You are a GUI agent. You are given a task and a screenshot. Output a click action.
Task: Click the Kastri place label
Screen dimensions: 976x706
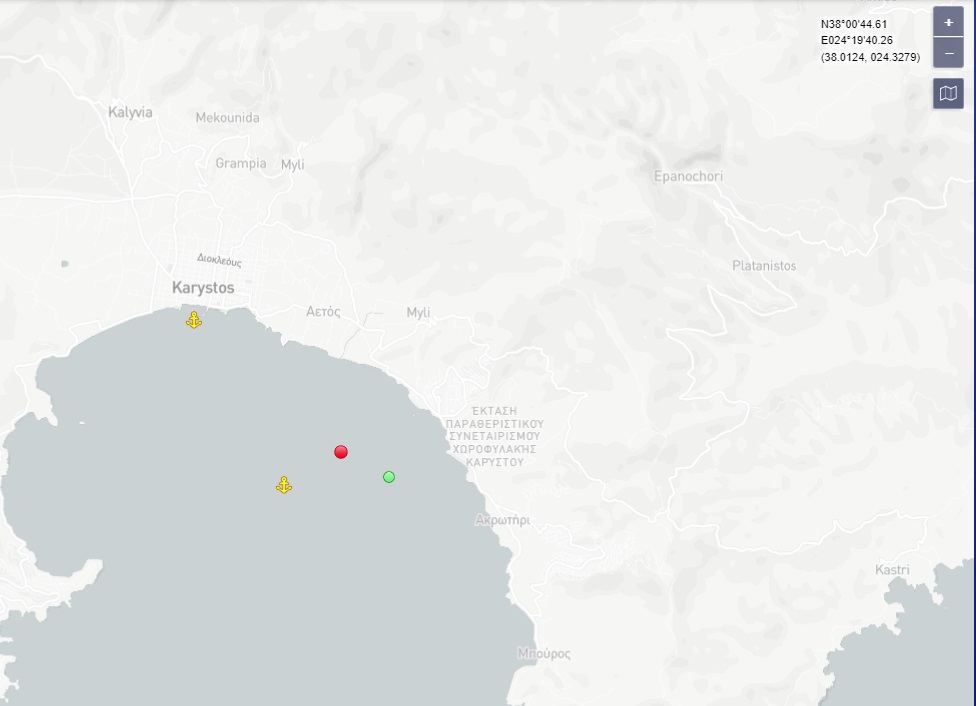[x=892, y=570]
